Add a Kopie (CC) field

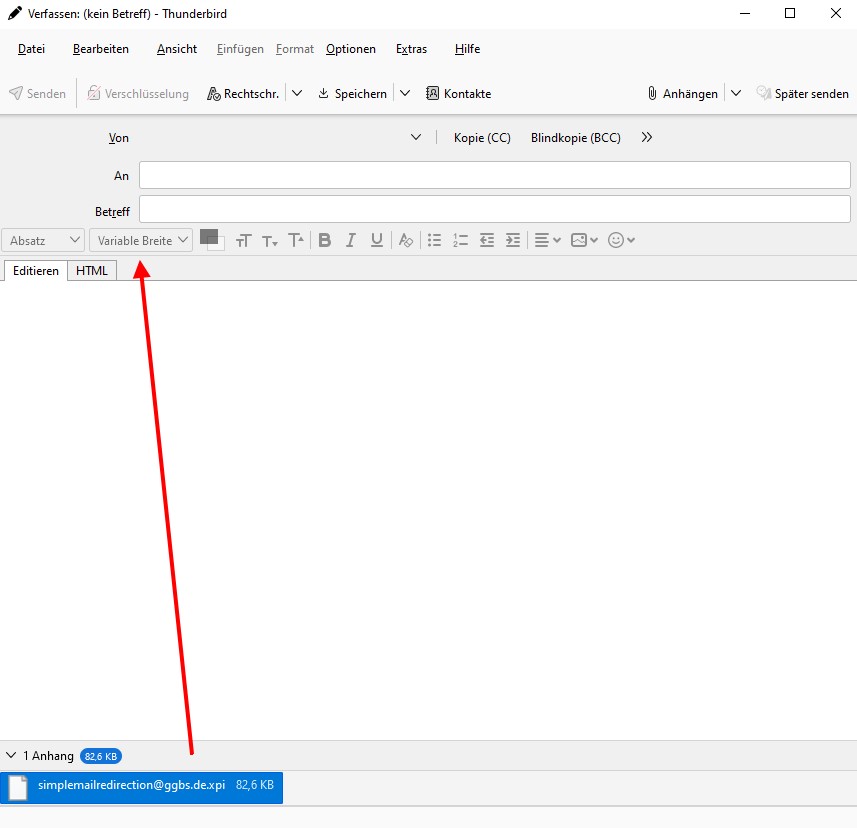(482, 138)
